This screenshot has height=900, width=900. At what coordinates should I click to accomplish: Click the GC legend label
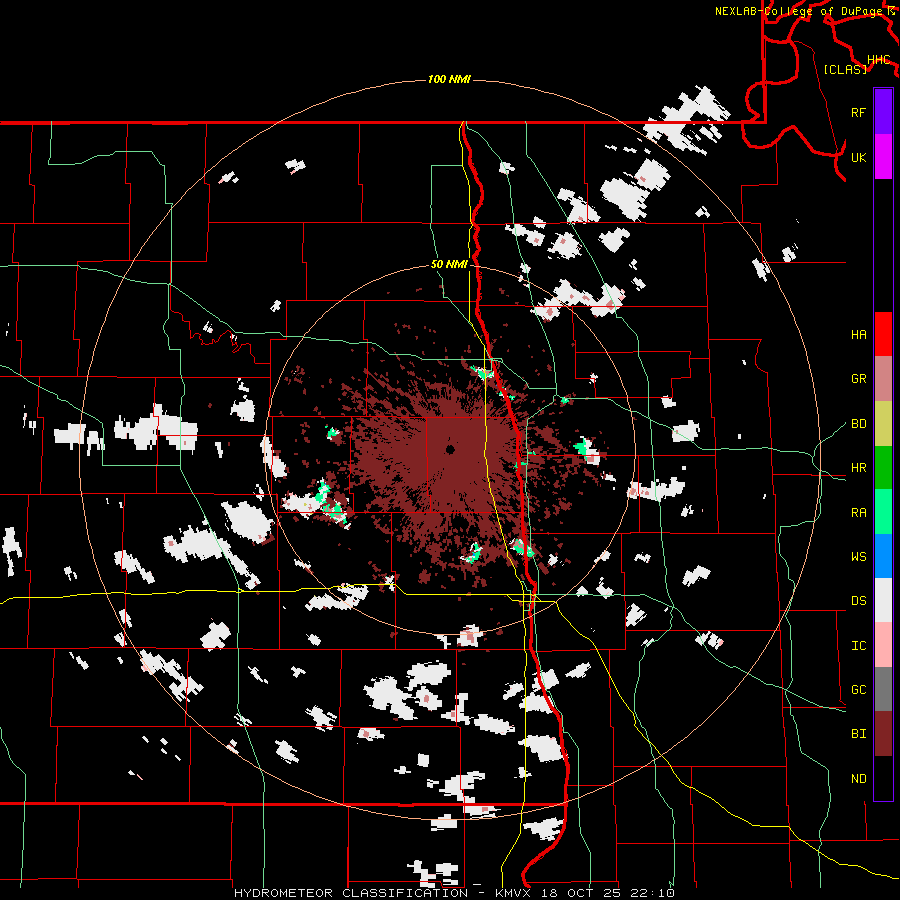(x=858, y=690)
